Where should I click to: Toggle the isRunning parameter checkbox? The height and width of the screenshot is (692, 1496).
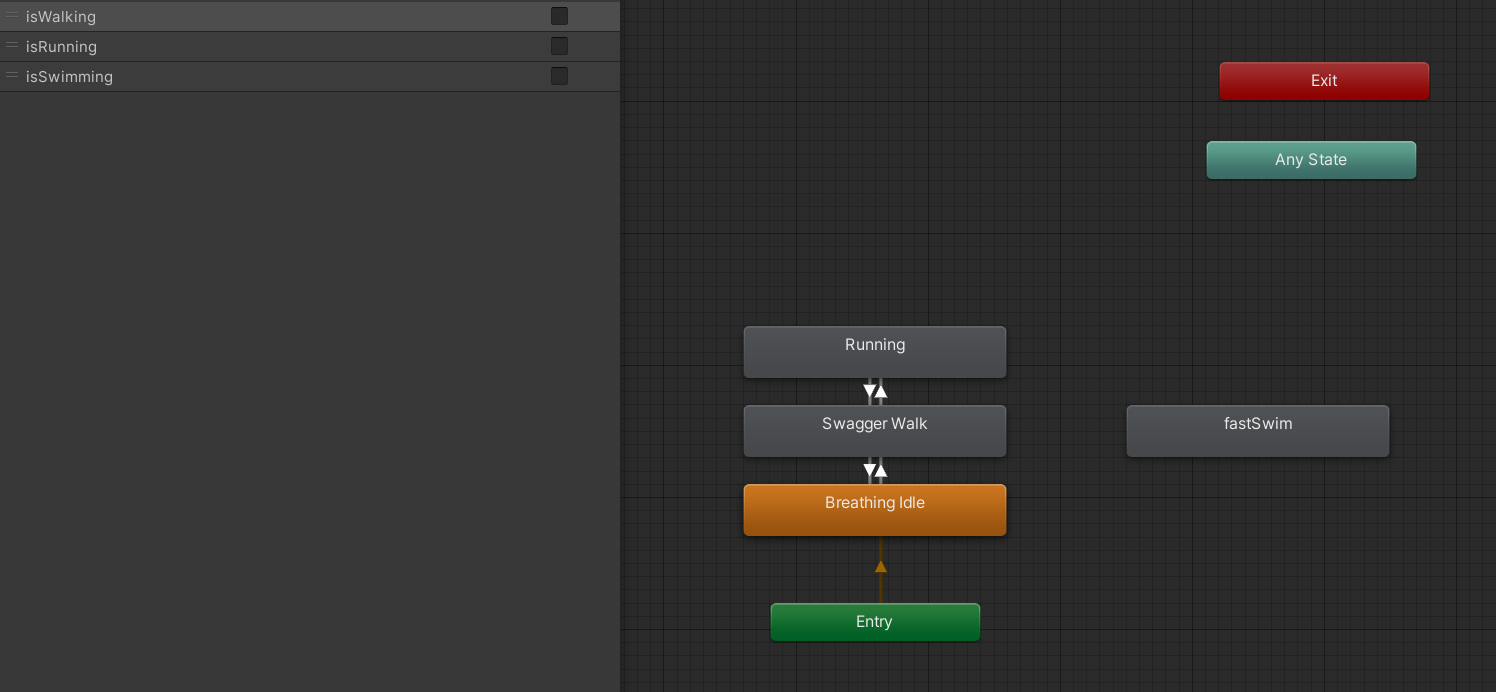(558, 46)
